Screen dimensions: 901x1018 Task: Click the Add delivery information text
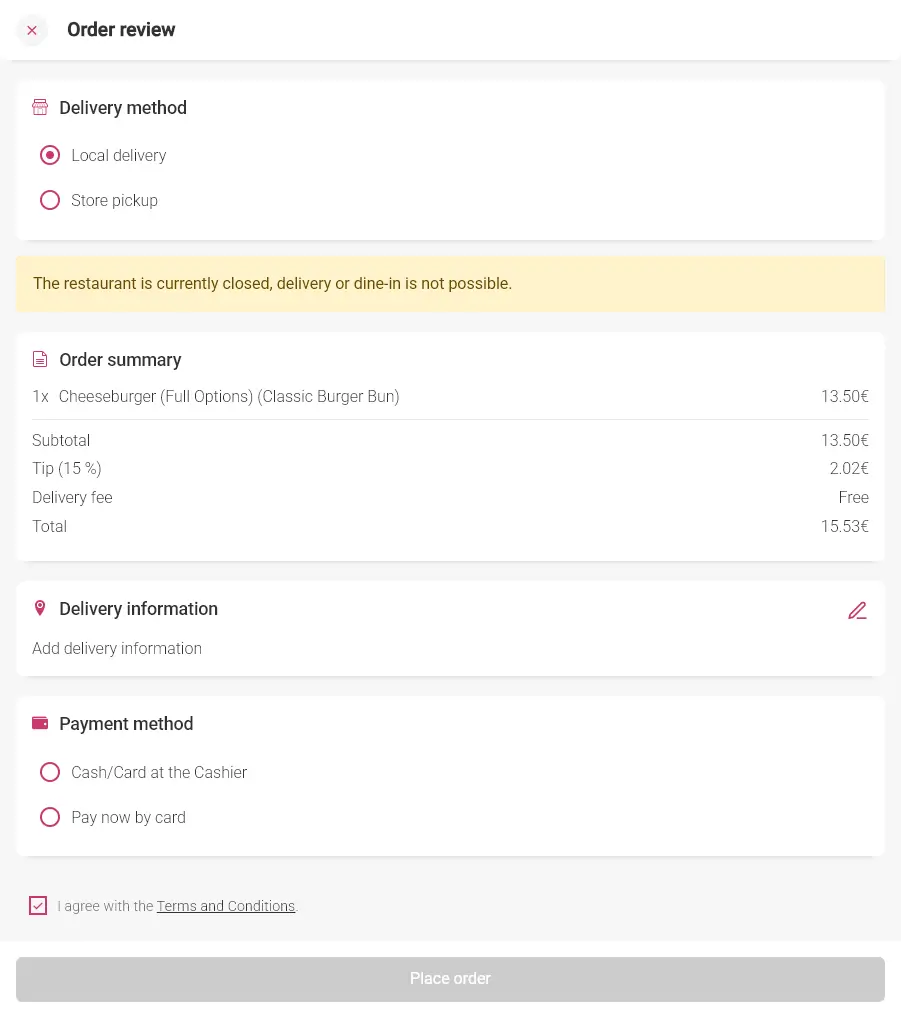pyautogui.click(x=117, y=649)
